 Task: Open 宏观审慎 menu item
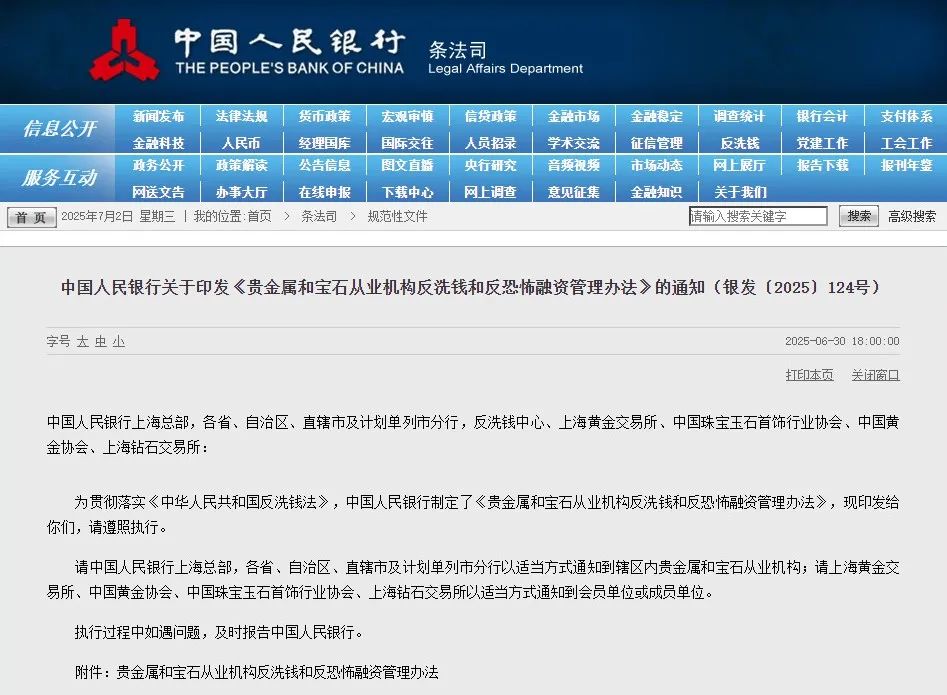click(407, 116)
